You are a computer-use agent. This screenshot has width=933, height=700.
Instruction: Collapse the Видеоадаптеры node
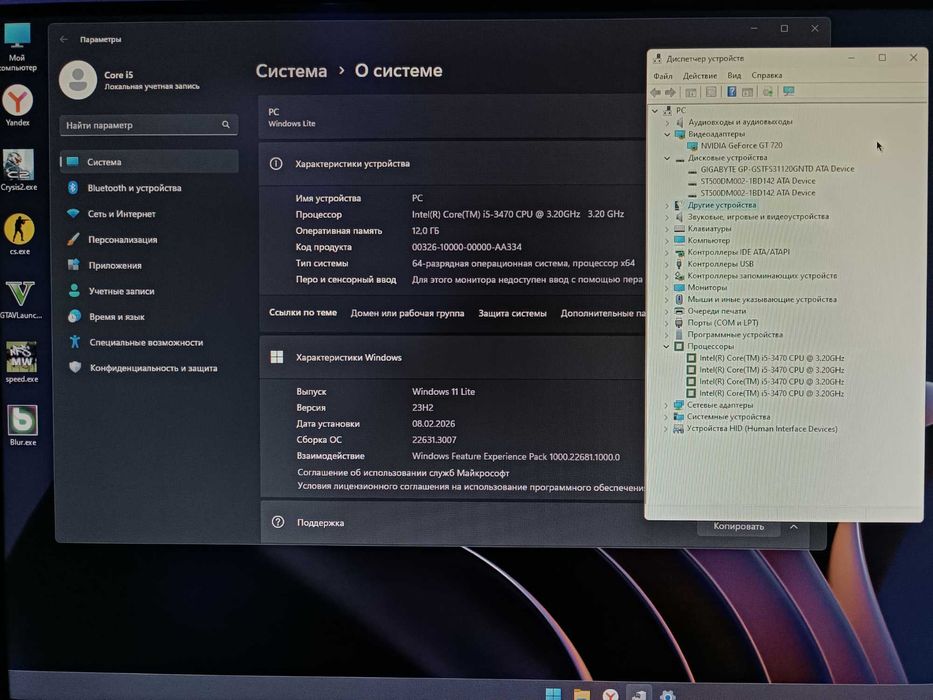coord(667,134)
